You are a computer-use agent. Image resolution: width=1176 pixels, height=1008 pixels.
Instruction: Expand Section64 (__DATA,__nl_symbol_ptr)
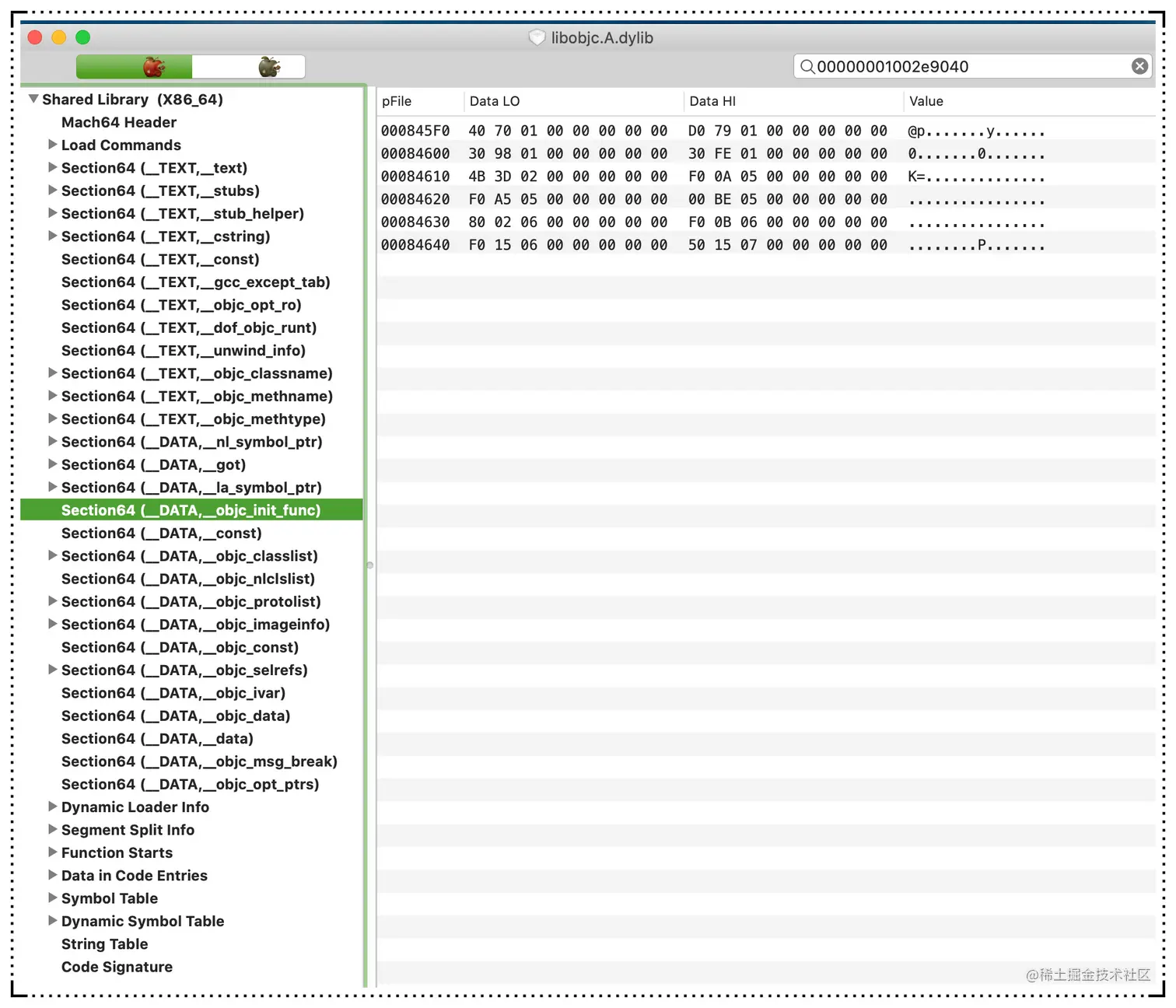click(52, 441)
